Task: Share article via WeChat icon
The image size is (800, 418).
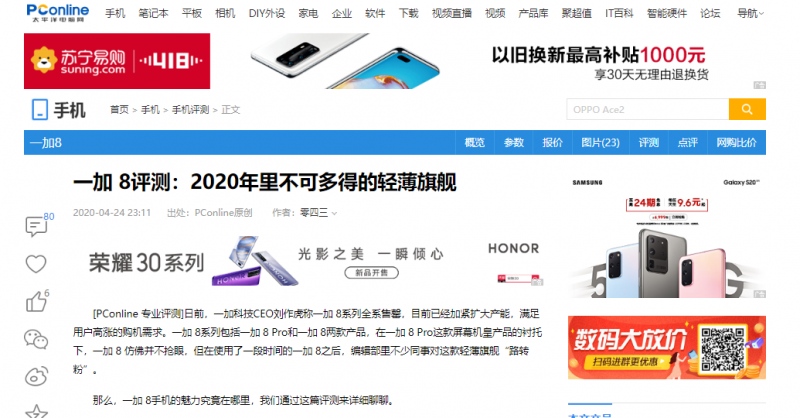Action: click(36, 339)
